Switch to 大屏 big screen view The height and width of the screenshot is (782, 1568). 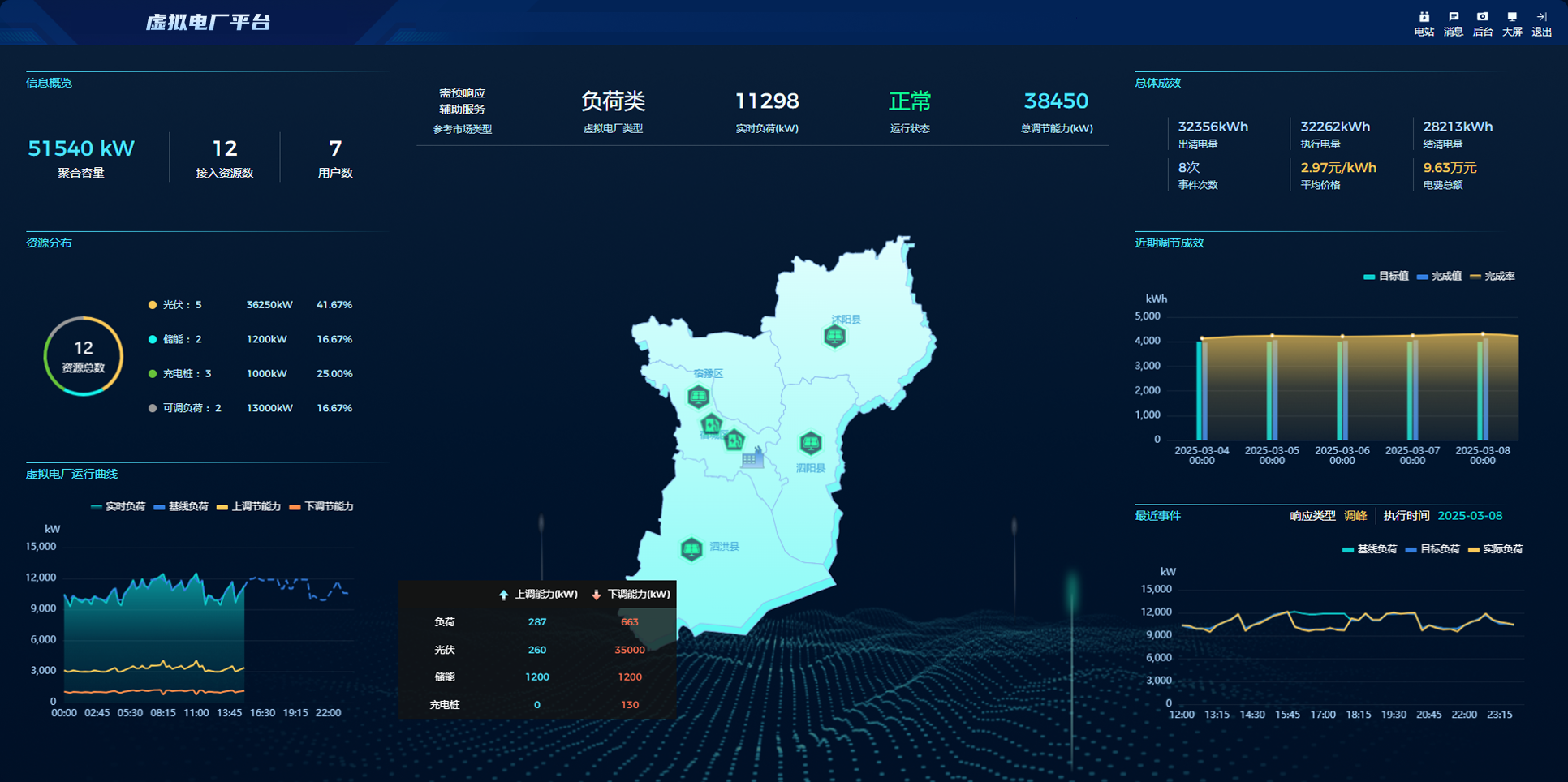pyautogui.click(x=1511, y=24)
